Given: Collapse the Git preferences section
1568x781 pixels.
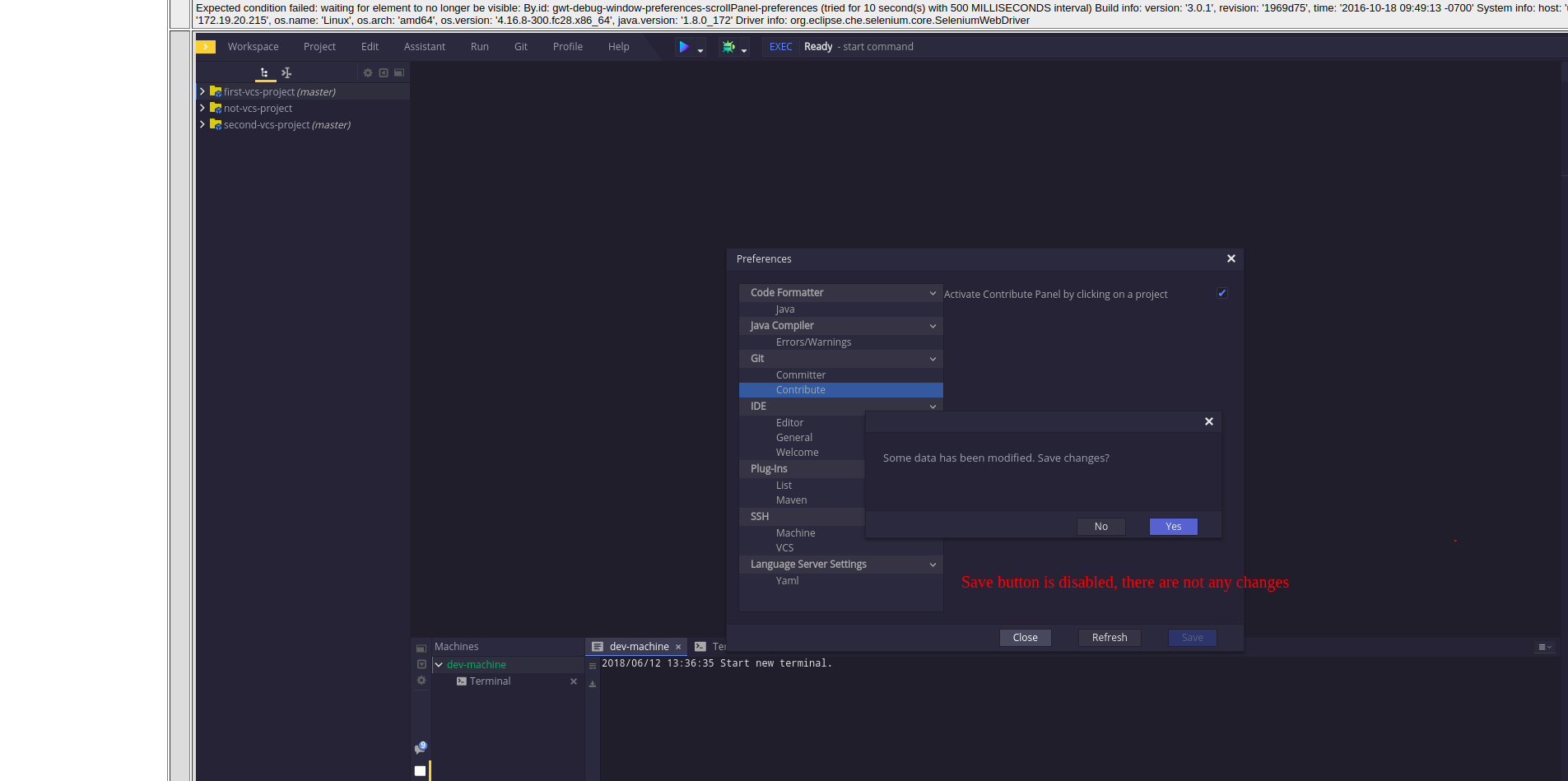Looking at the screenshot, I should (931, 358).
